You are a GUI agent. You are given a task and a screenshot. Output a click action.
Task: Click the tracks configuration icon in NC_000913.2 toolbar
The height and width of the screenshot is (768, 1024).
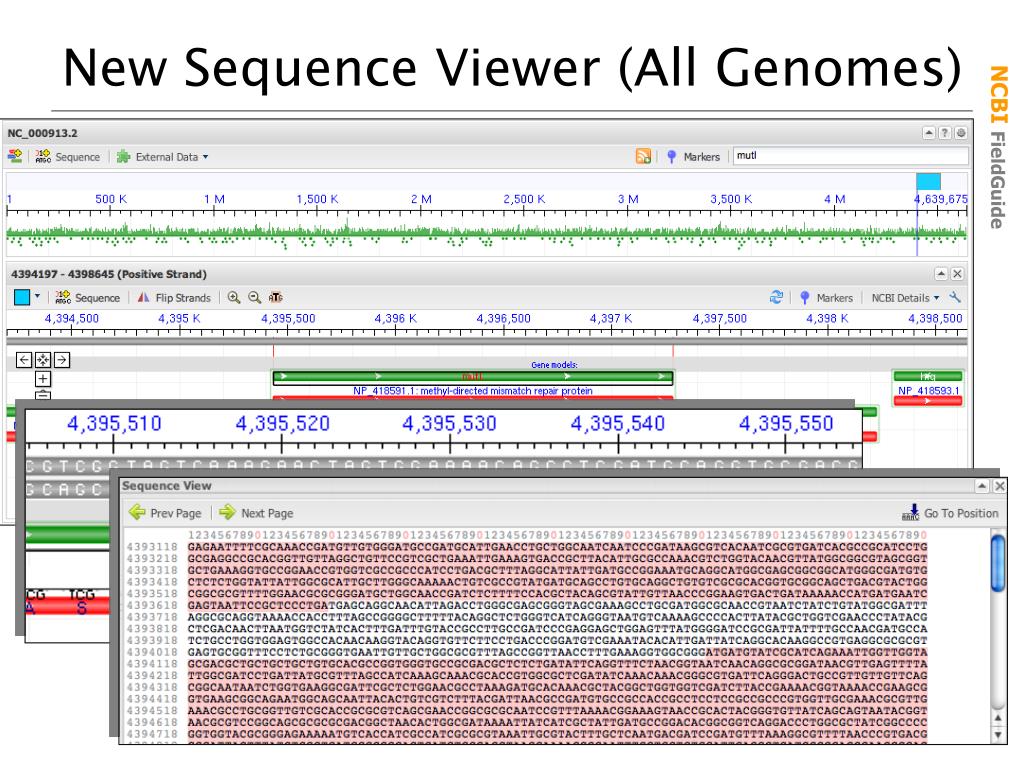14,156
